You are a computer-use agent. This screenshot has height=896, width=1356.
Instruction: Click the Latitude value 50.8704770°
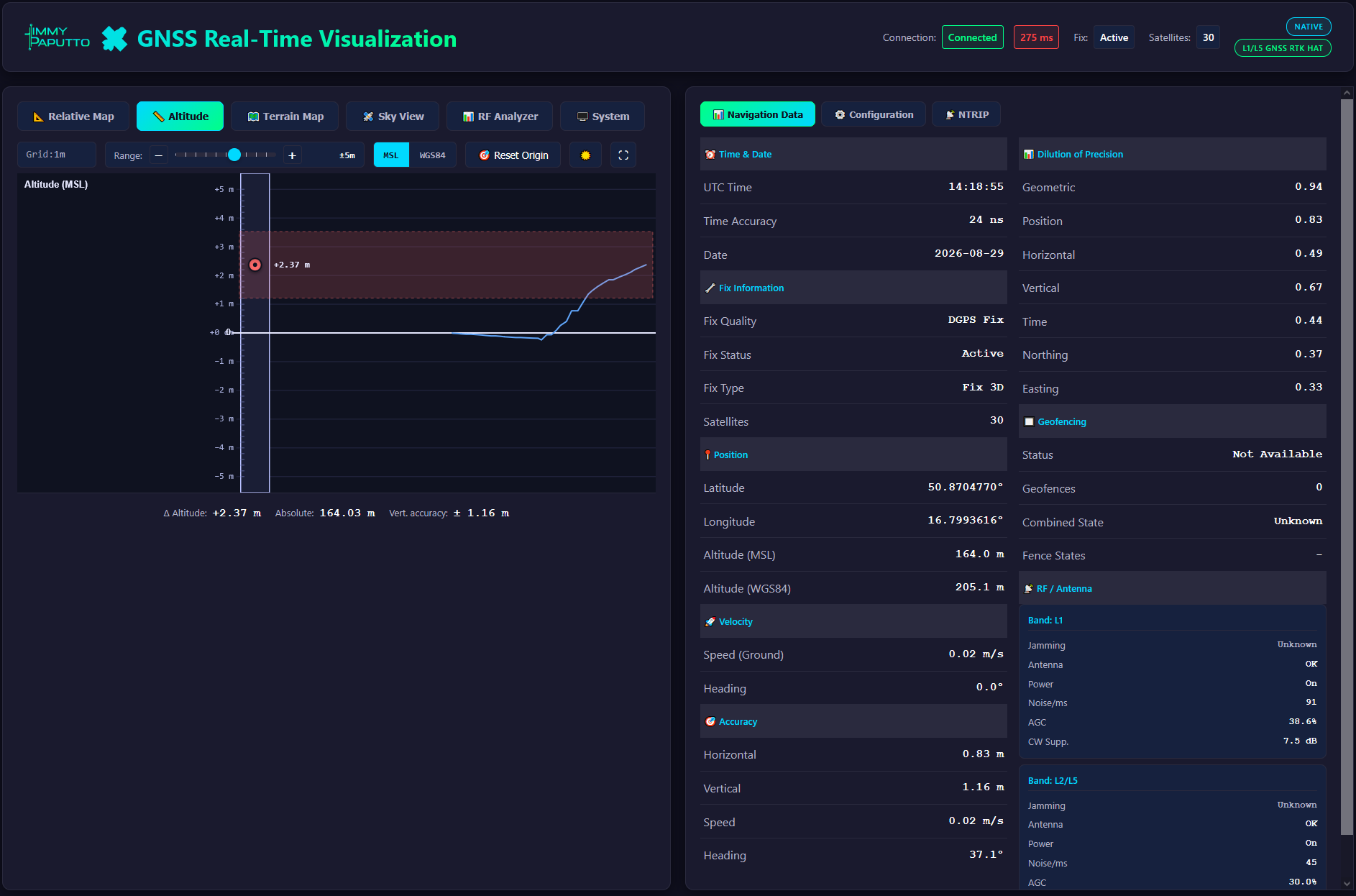pyautogui.click(x=965, y=487)
